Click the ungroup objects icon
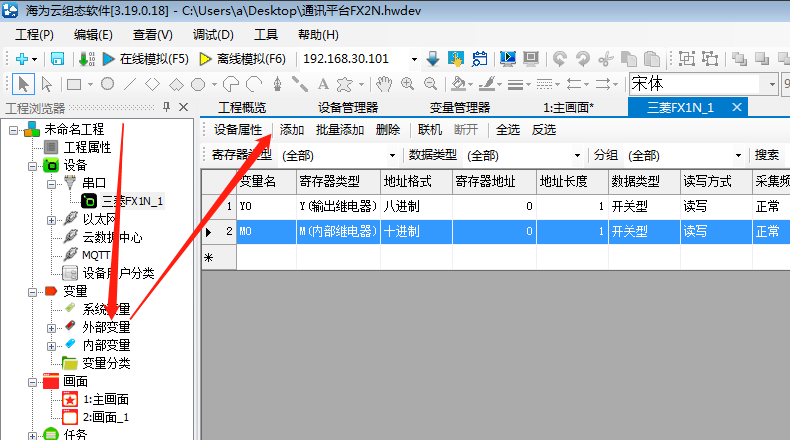The image size is (790, 440). (x=710, y=59)
